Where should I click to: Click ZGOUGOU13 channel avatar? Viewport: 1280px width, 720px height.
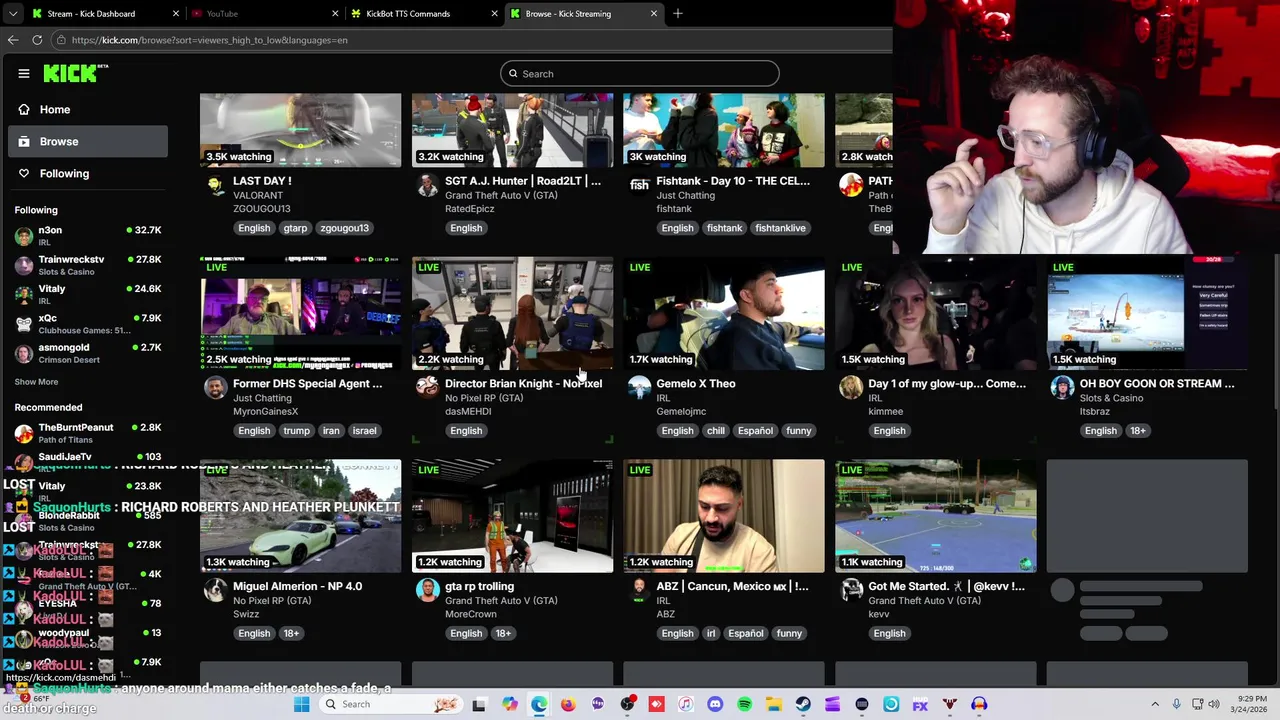pyautogui.click(x=216, y=185)
